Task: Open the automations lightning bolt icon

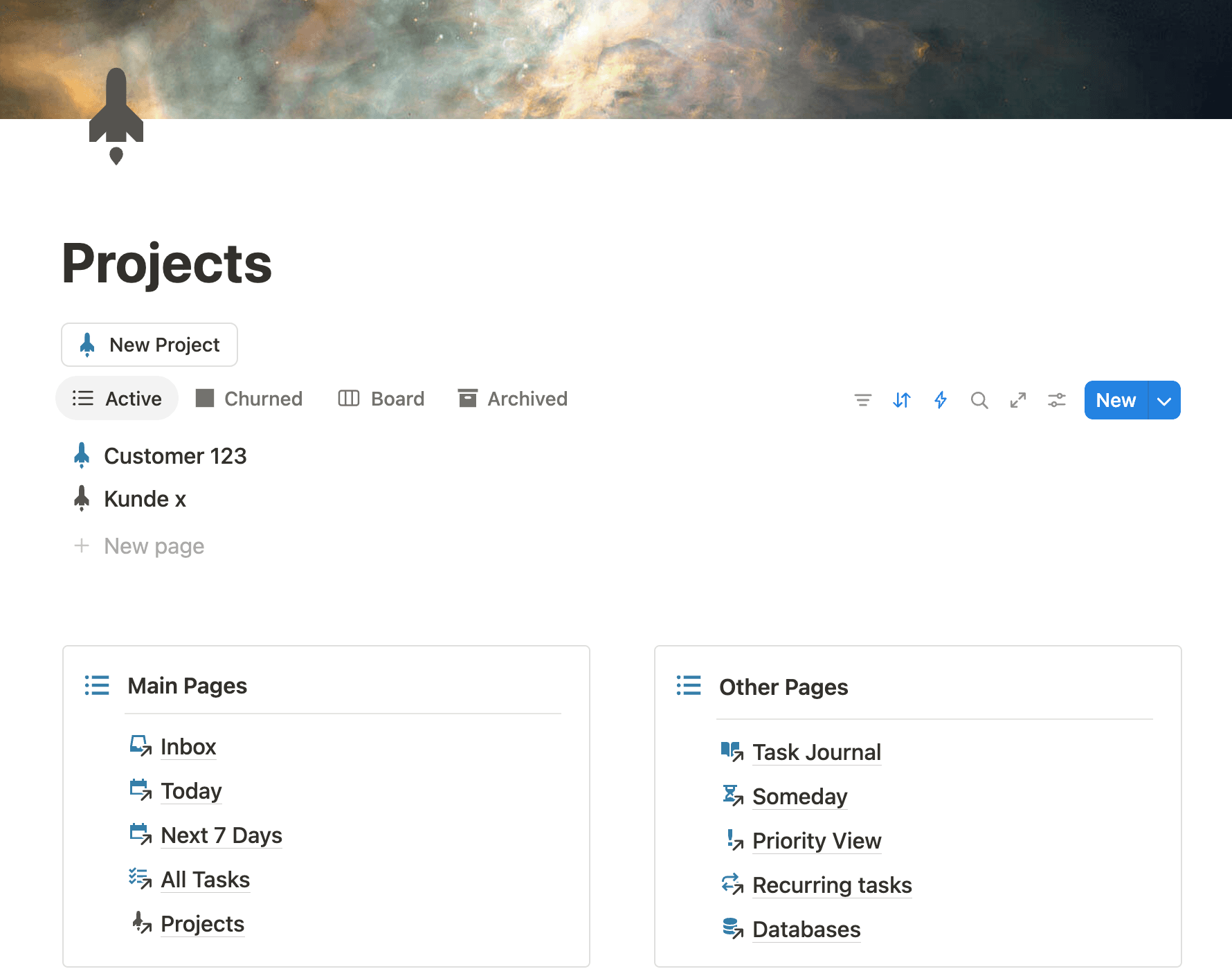Action: pyautogui.click(x=940, y=399)
